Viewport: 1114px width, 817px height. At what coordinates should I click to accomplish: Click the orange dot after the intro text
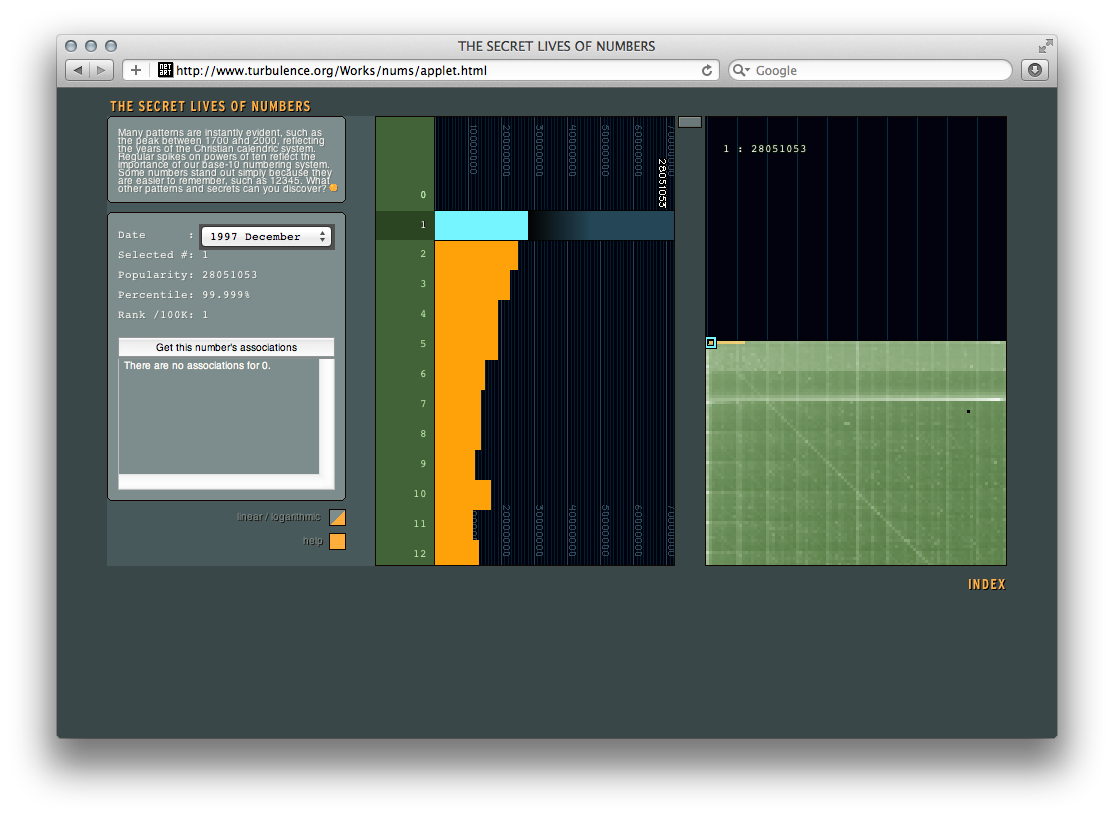coord(333,188)
